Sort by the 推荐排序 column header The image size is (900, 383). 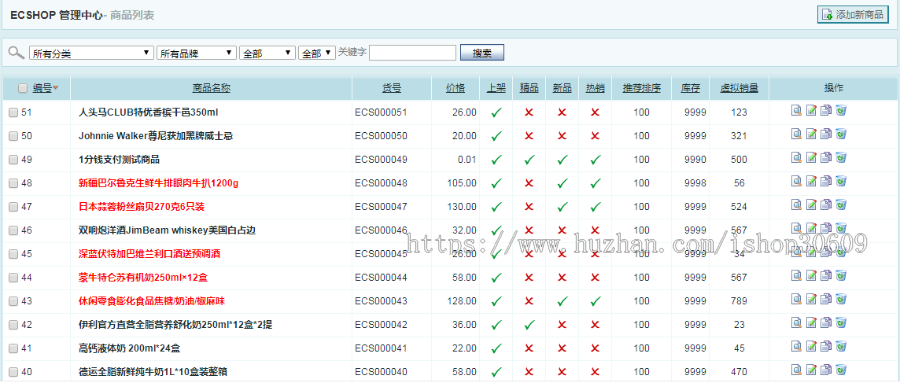point(642,88)
